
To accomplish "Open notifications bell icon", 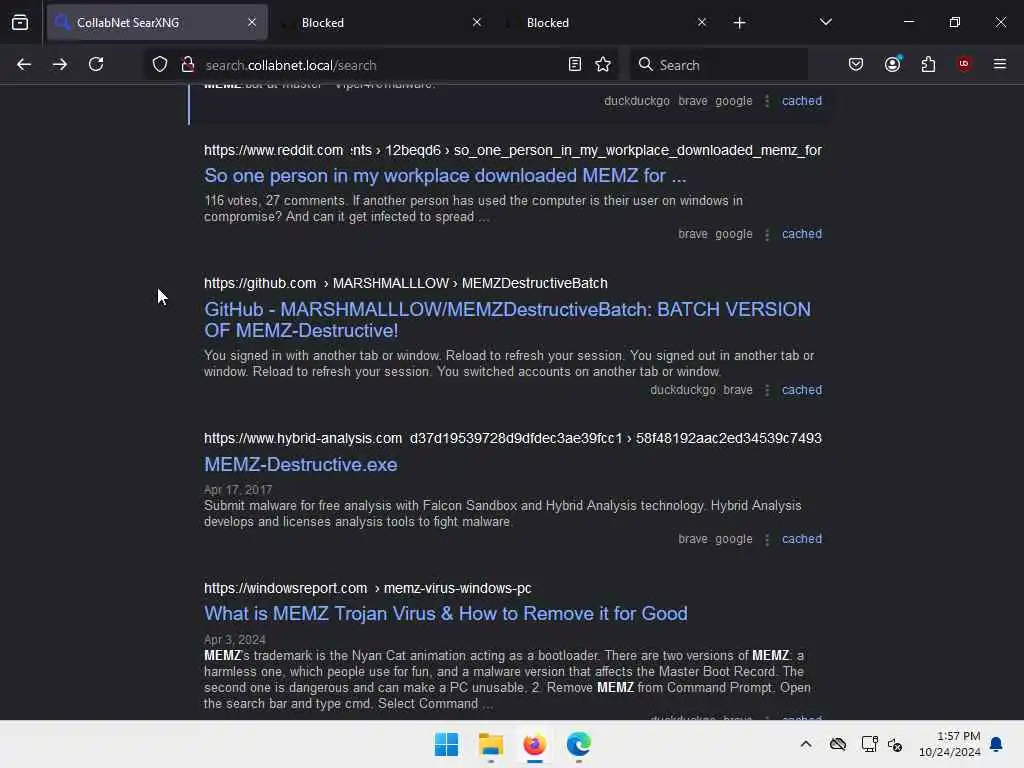I will [996, 744].
